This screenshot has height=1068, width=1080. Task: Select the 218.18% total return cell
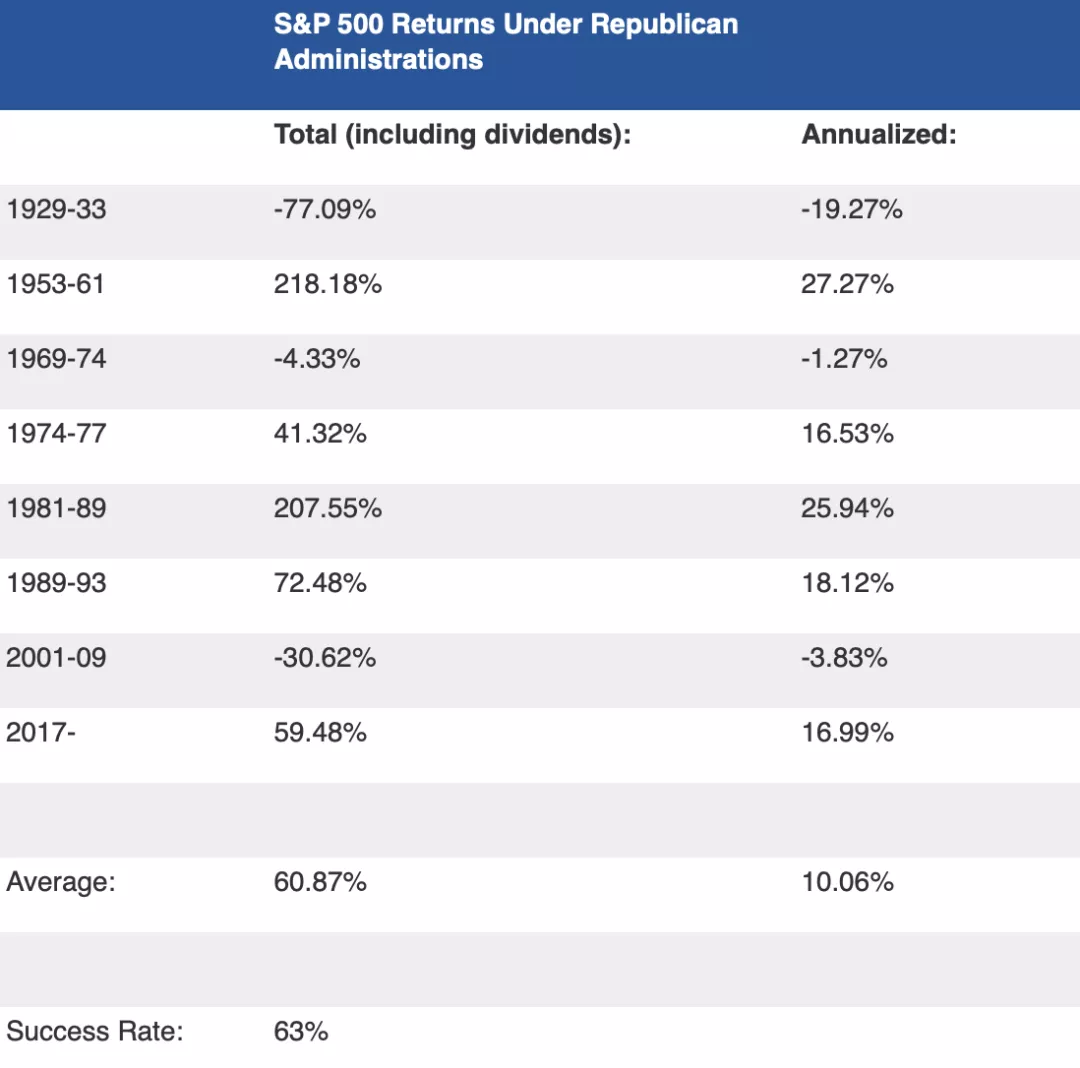pyautogui.click(x=327, y=285)
